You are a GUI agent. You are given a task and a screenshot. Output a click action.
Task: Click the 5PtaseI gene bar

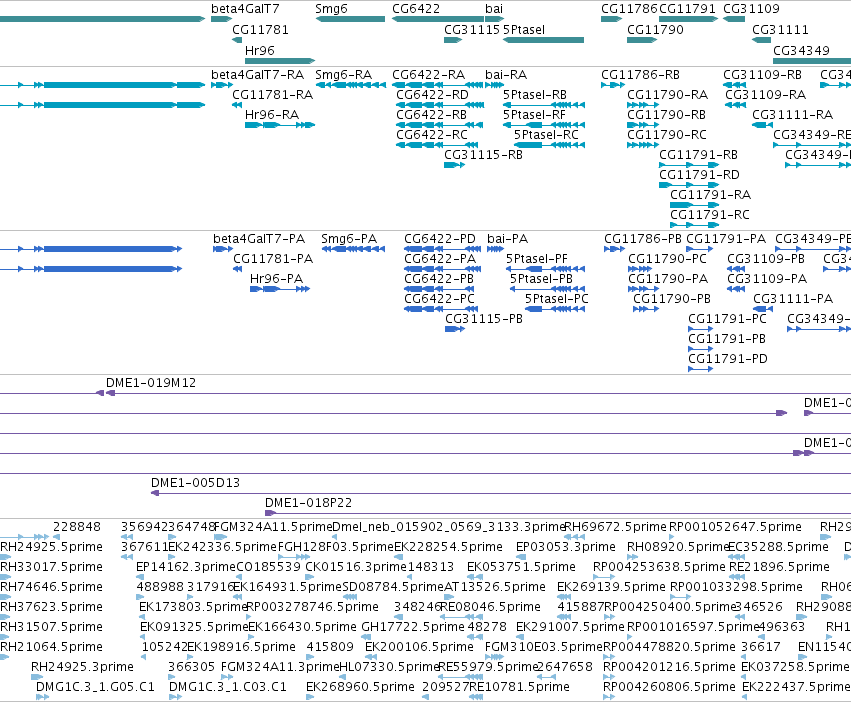[x=543, y=40]
